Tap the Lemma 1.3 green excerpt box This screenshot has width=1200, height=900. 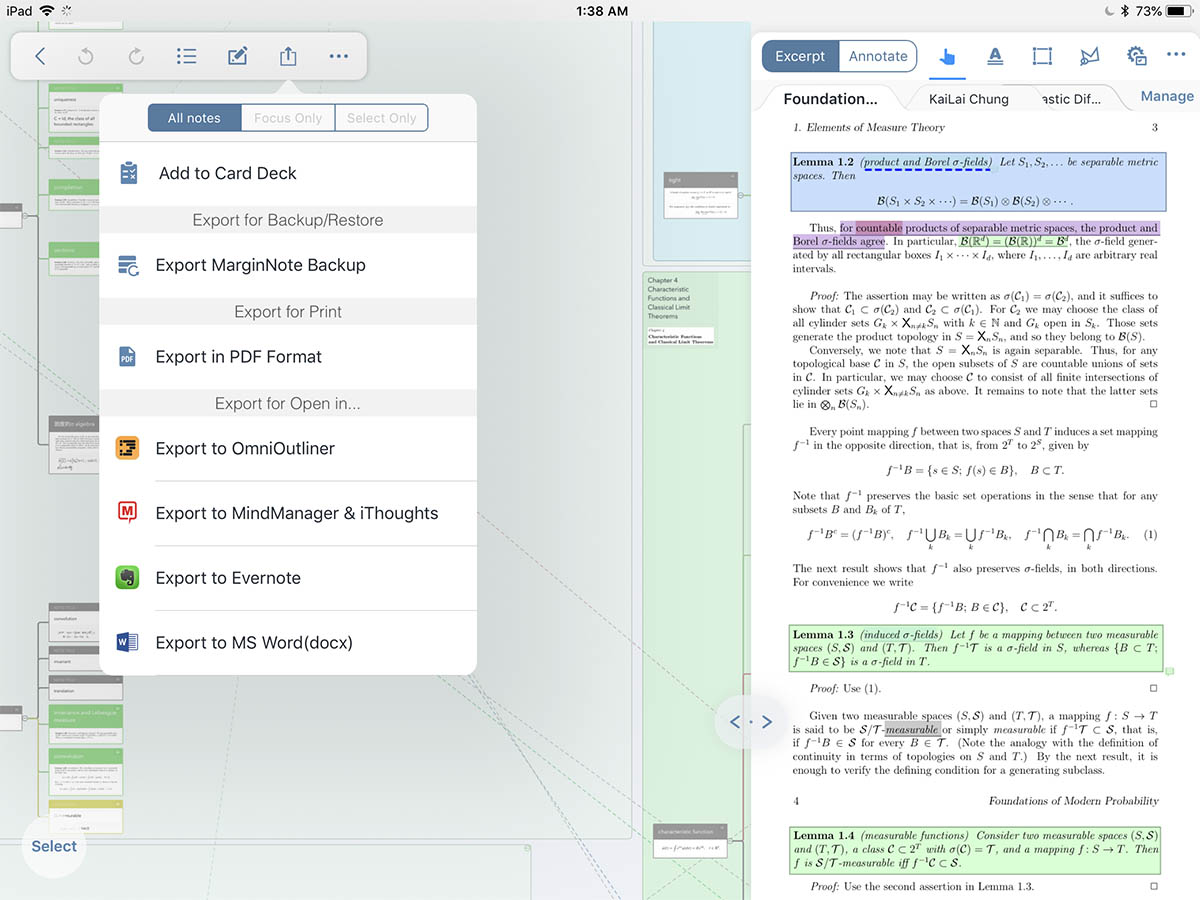tap(975, 648)
